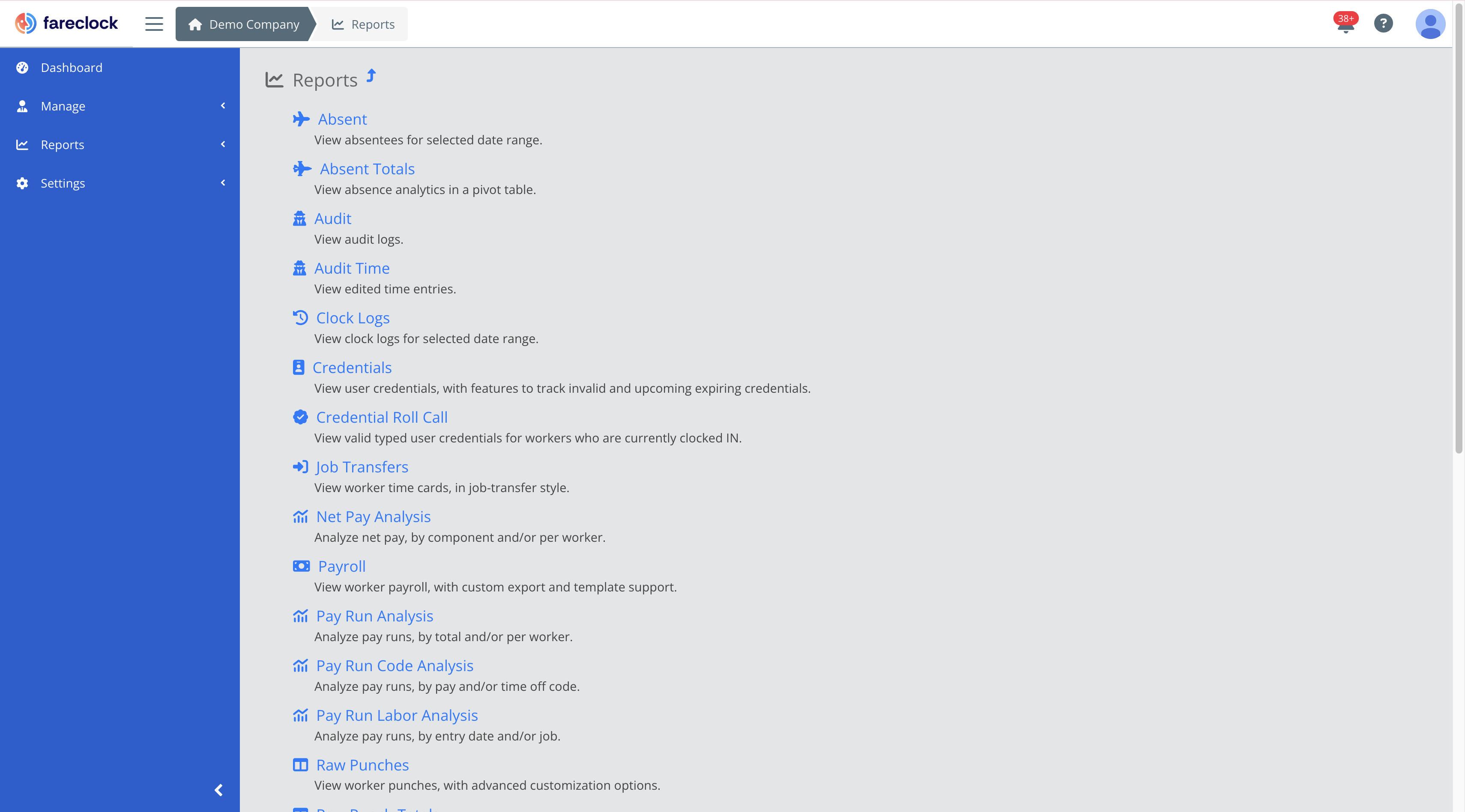Screen dimensions: 1465x812
Task: Open the airplane icon next to Absent report
Action: click(302, 119)
